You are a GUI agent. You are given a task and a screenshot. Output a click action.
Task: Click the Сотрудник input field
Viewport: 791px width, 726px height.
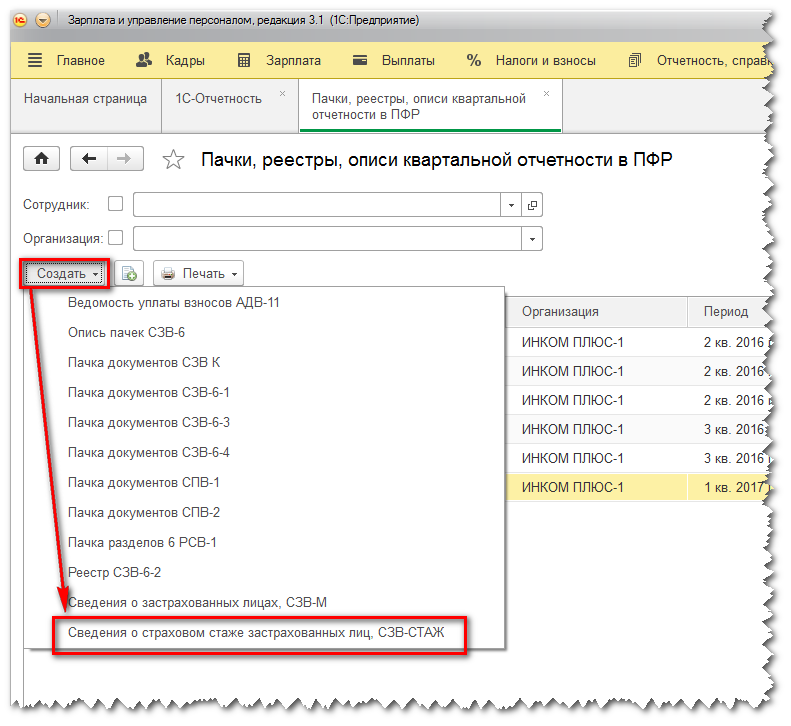(x=317, y=205)
